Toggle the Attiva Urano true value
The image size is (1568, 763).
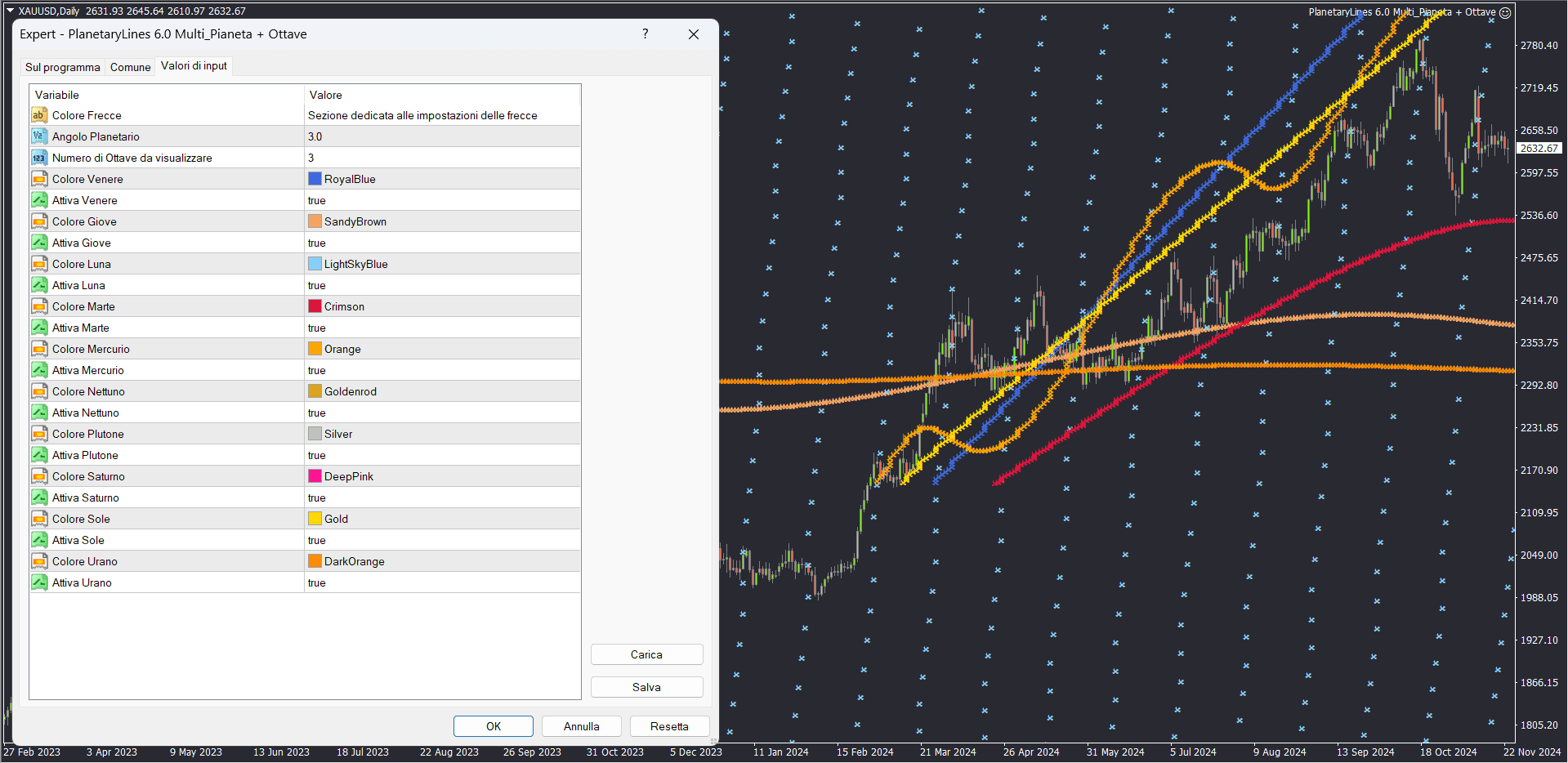click(442, 582)
